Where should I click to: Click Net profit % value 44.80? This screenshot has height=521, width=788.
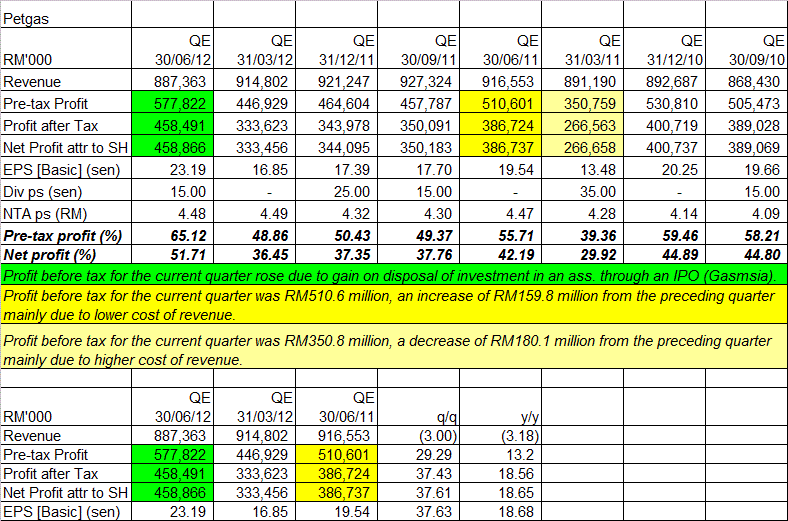click(x=746, y=255)
